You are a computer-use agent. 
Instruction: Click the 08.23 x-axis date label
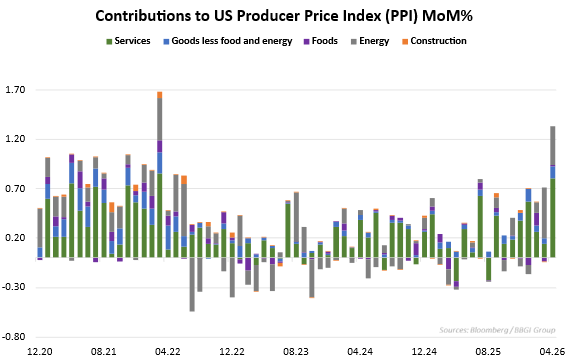[x=296, y=351]
